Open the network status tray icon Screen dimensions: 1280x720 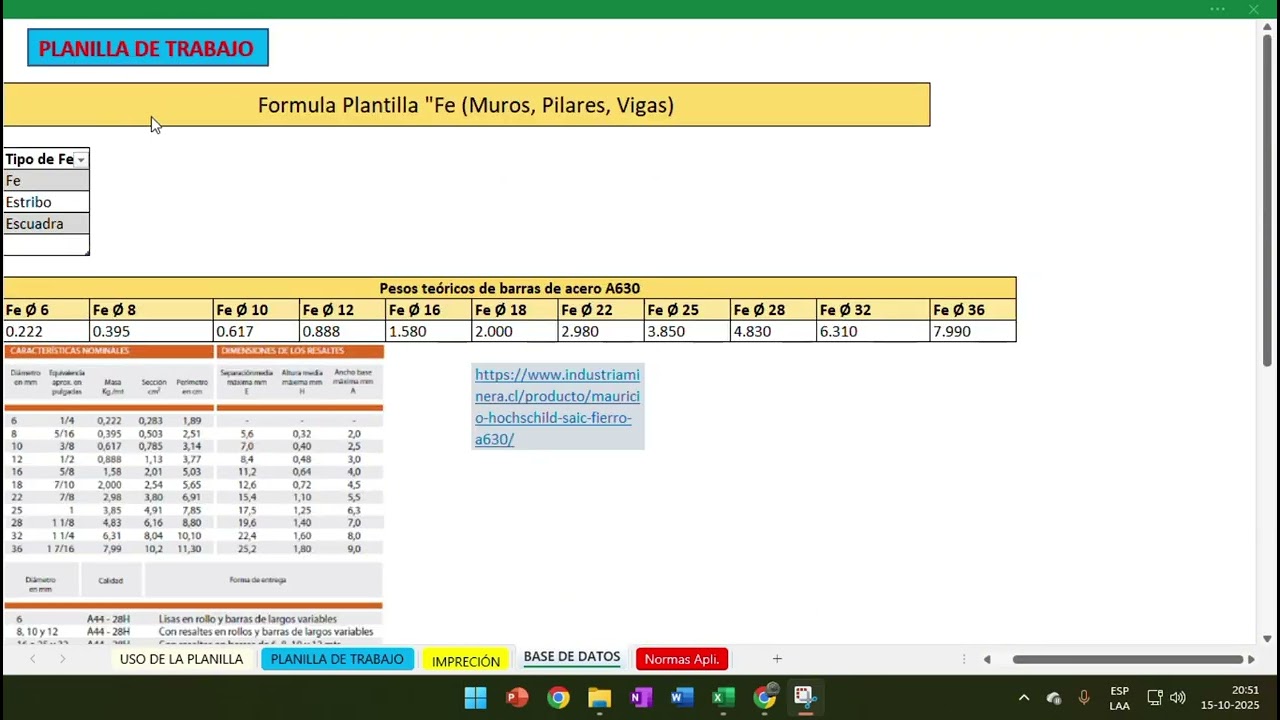tap(1155, 698)
